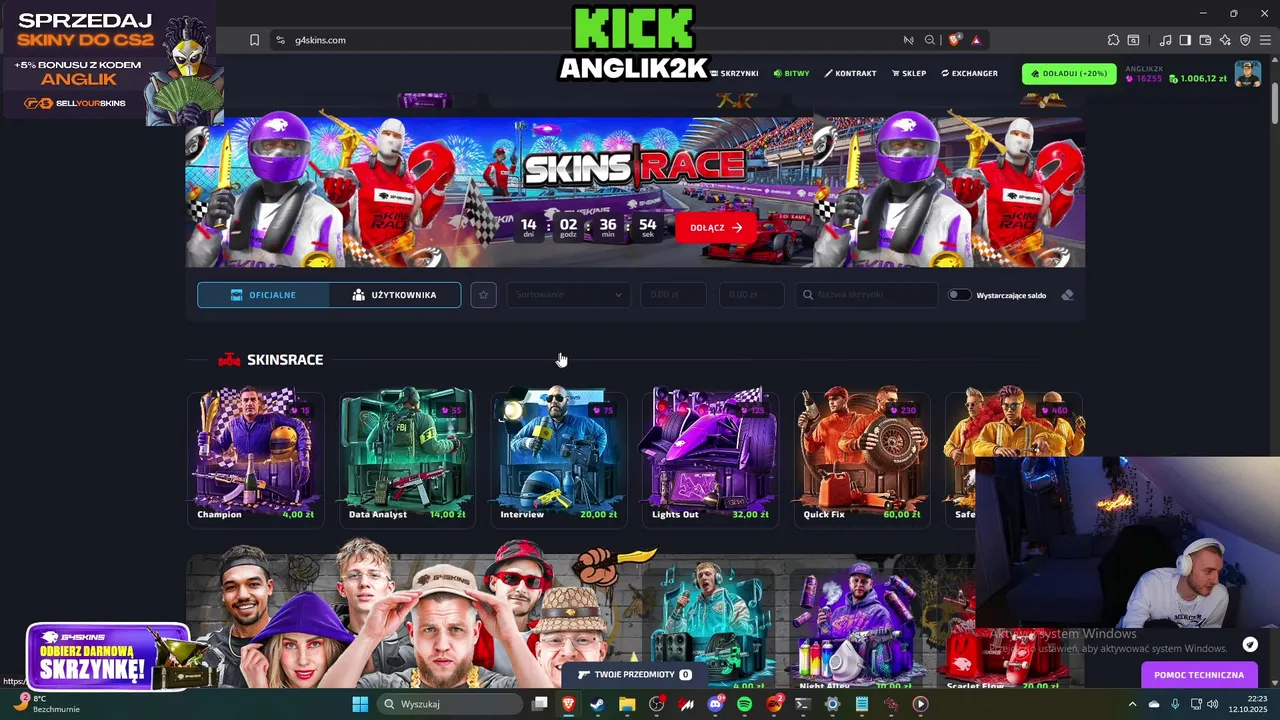This screenshot has width=1280, height=720.
Task: Open the KONTRAKT menu item
Action: point(850,74)
